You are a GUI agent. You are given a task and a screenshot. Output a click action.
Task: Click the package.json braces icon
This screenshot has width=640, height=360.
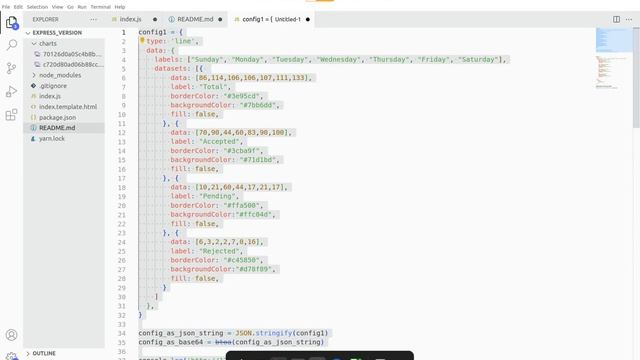(x=33, y=117)
